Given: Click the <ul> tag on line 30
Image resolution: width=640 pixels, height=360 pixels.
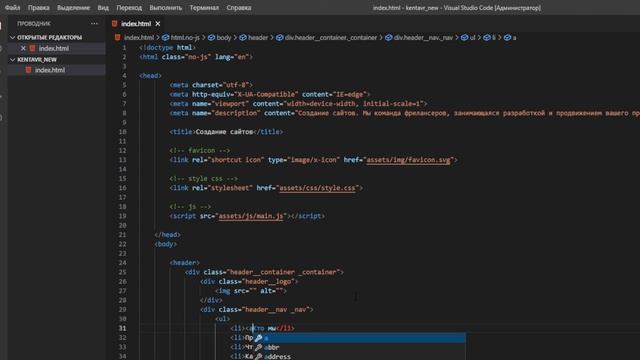Looking at the screenshot, I should coord(223,319).
